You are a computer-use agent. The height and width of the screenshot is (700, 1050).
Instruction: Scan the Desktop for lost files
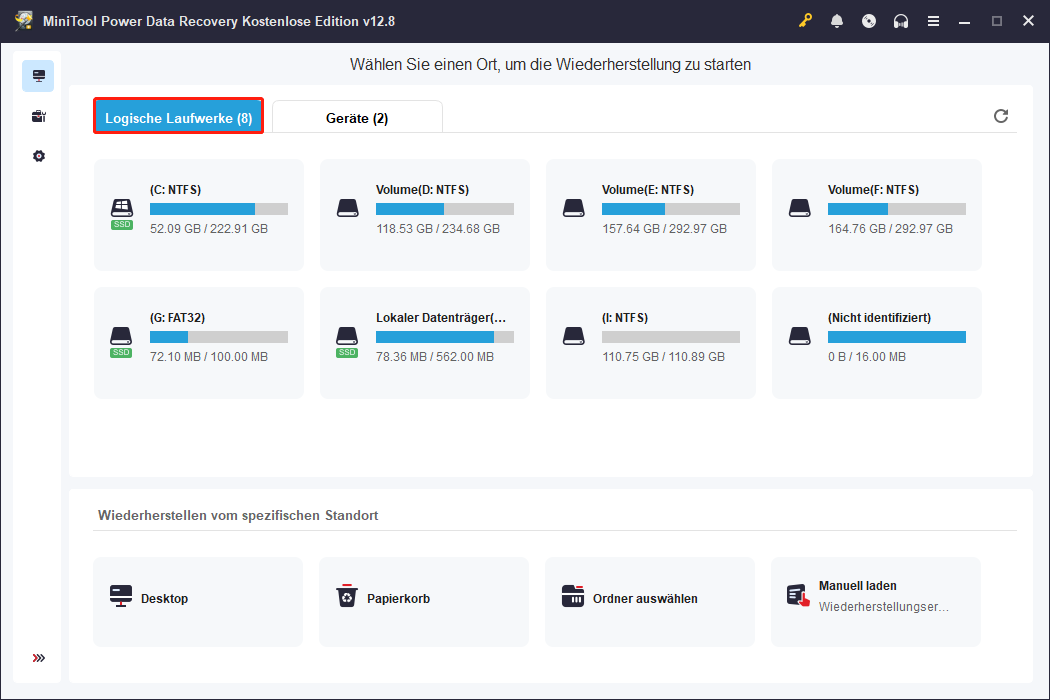[x=198, y=601]
